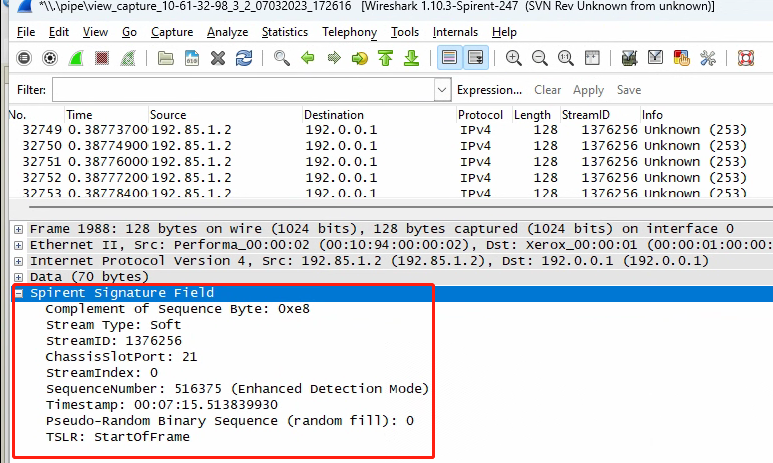Screen dimensions: 773x463
Task: Collapse the Spirent Signature Field tree
Action: point(19,293)
